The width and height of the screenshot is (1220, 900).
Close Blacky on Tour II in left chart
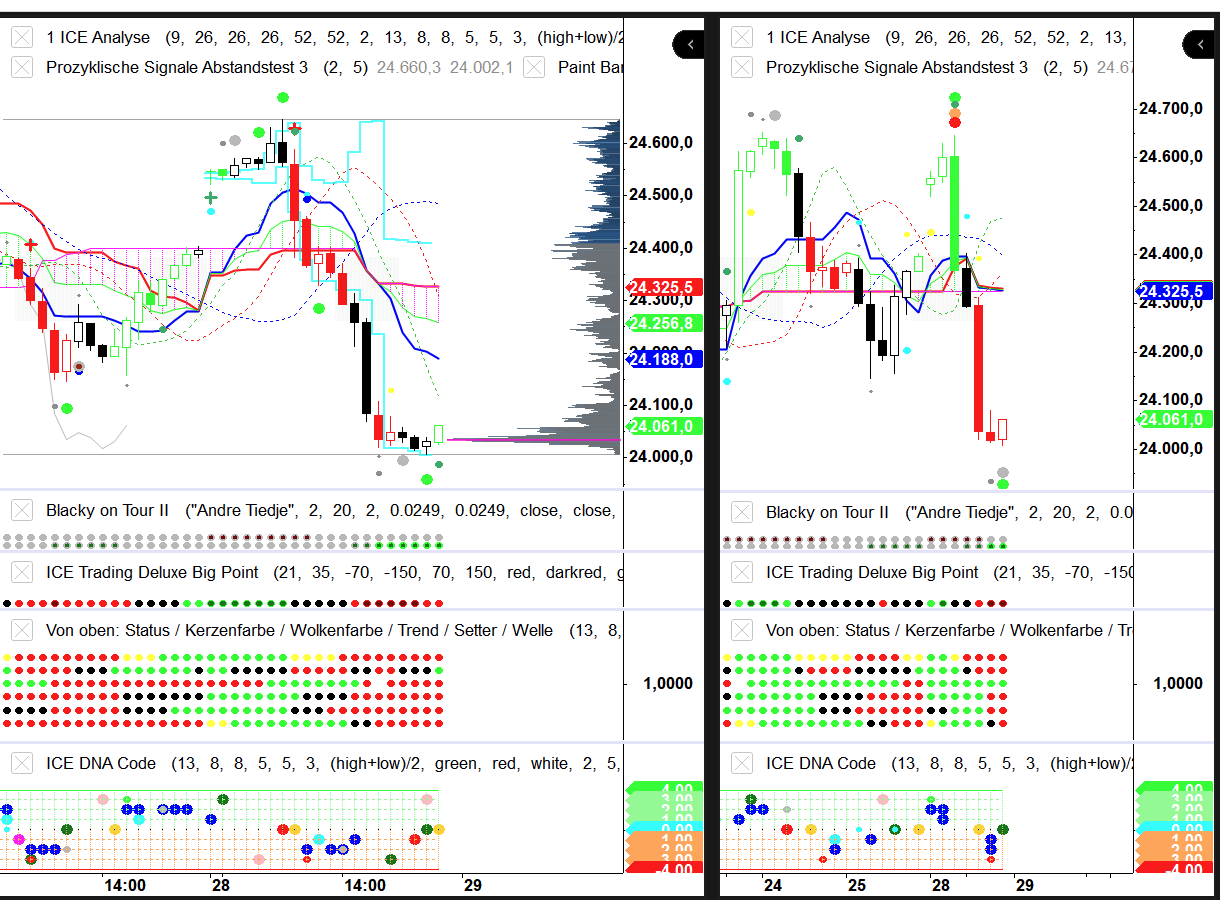pos(22,511)
